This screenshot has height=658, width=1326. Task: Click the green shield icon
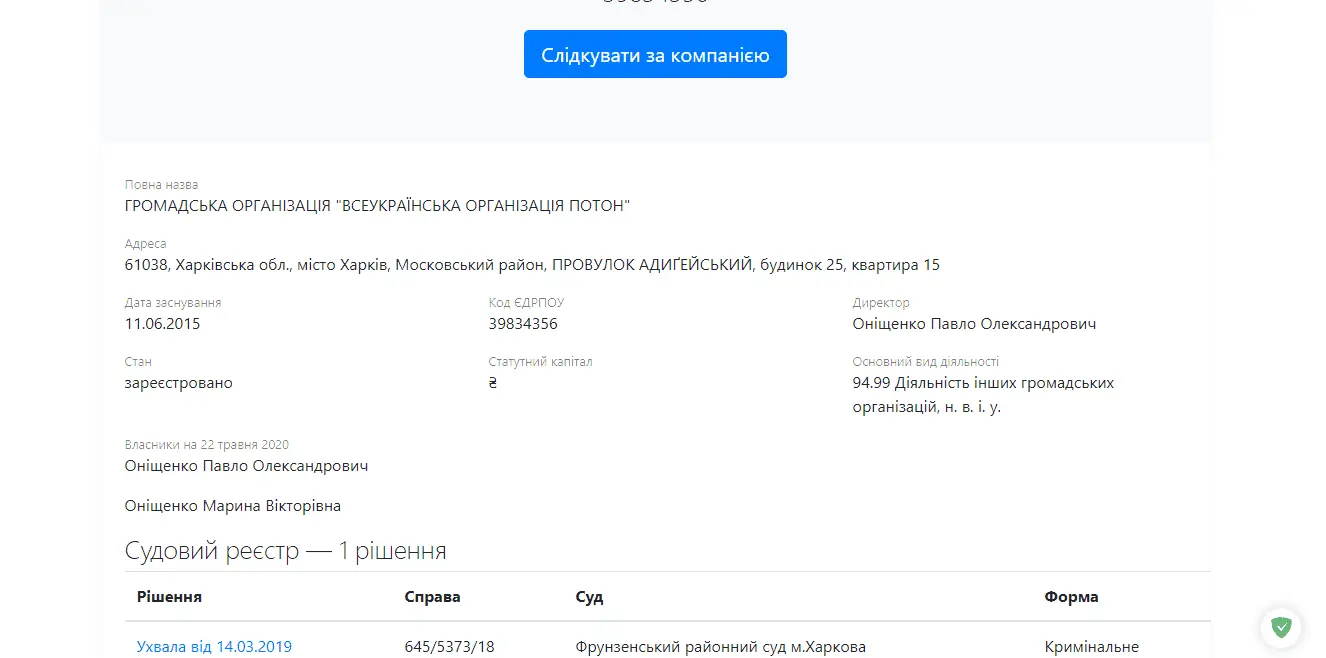(1280, 627)
